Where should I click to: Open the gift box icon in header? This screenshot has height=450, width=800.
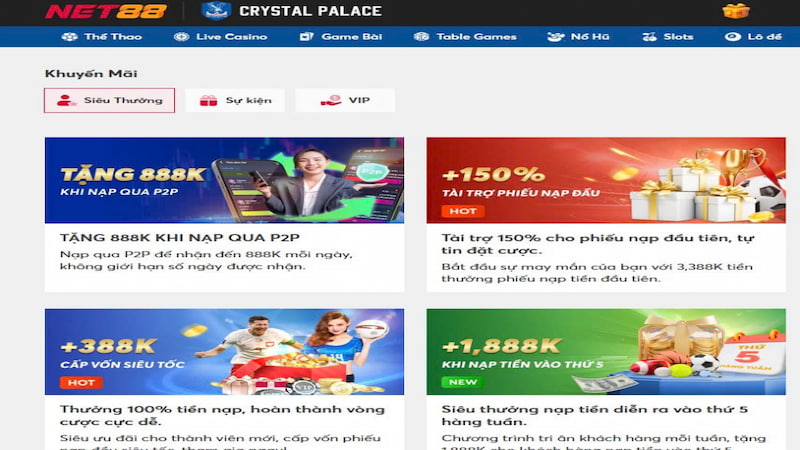[736, 11]
